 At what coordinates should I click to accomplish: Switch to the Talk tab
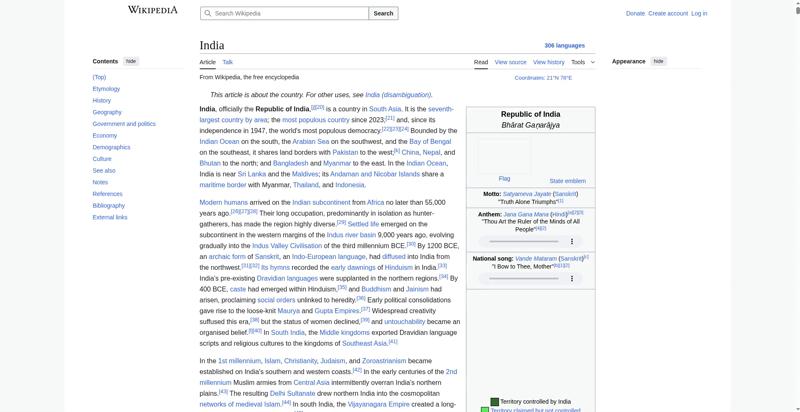click(228, 62)
